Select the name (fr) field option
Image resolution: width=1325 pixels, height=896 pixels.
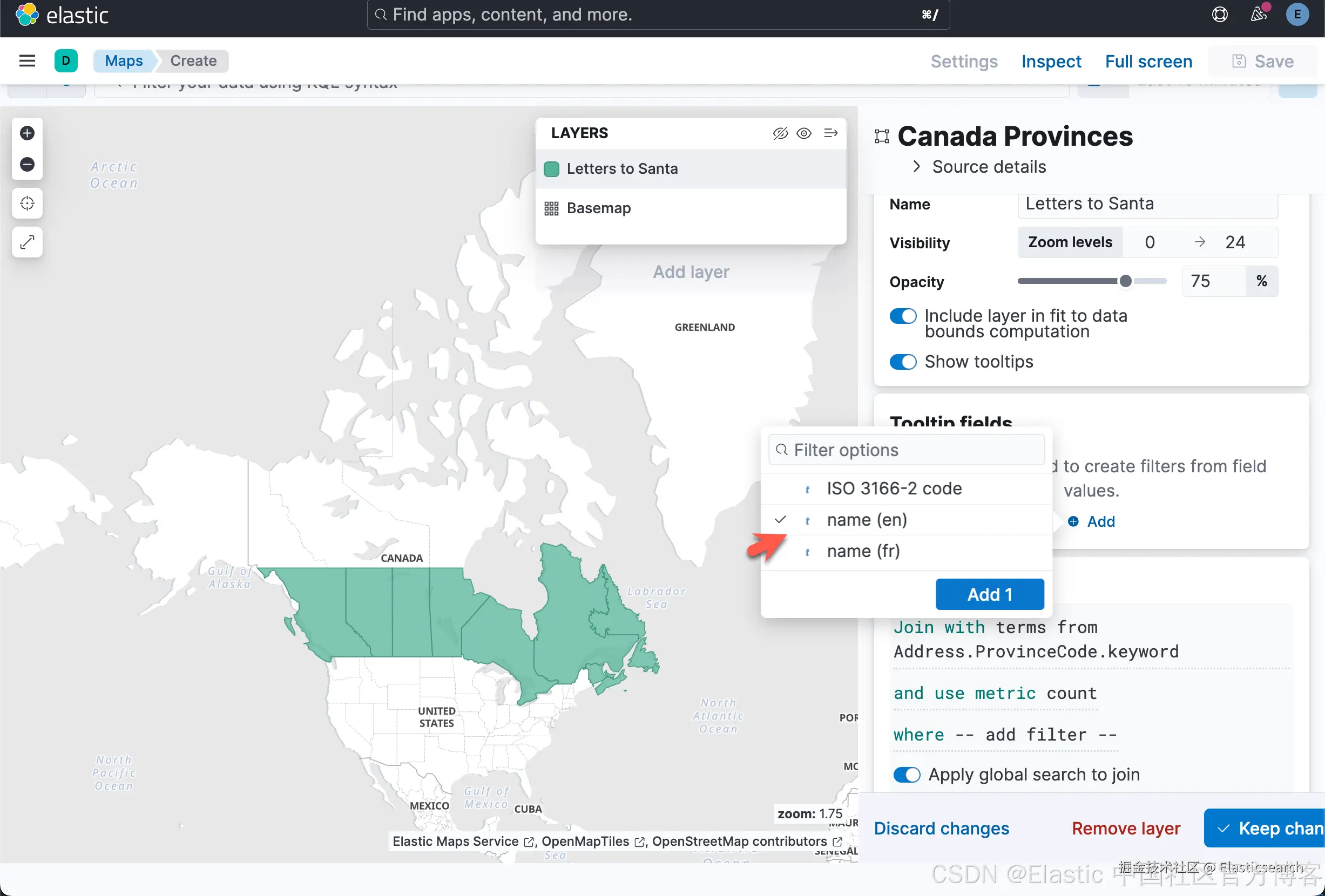tap(863, 551)
